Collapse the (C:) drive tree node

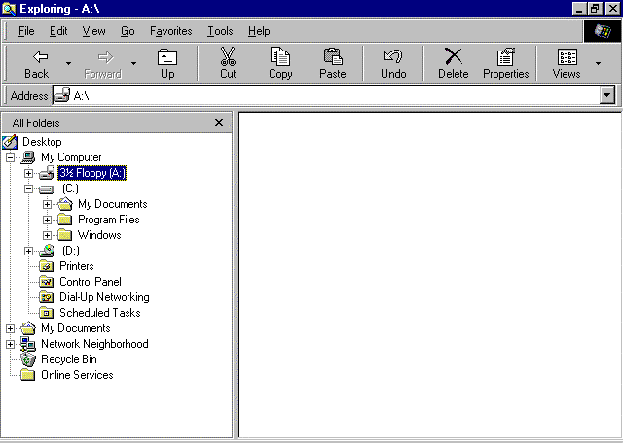[x=28, y=188]
